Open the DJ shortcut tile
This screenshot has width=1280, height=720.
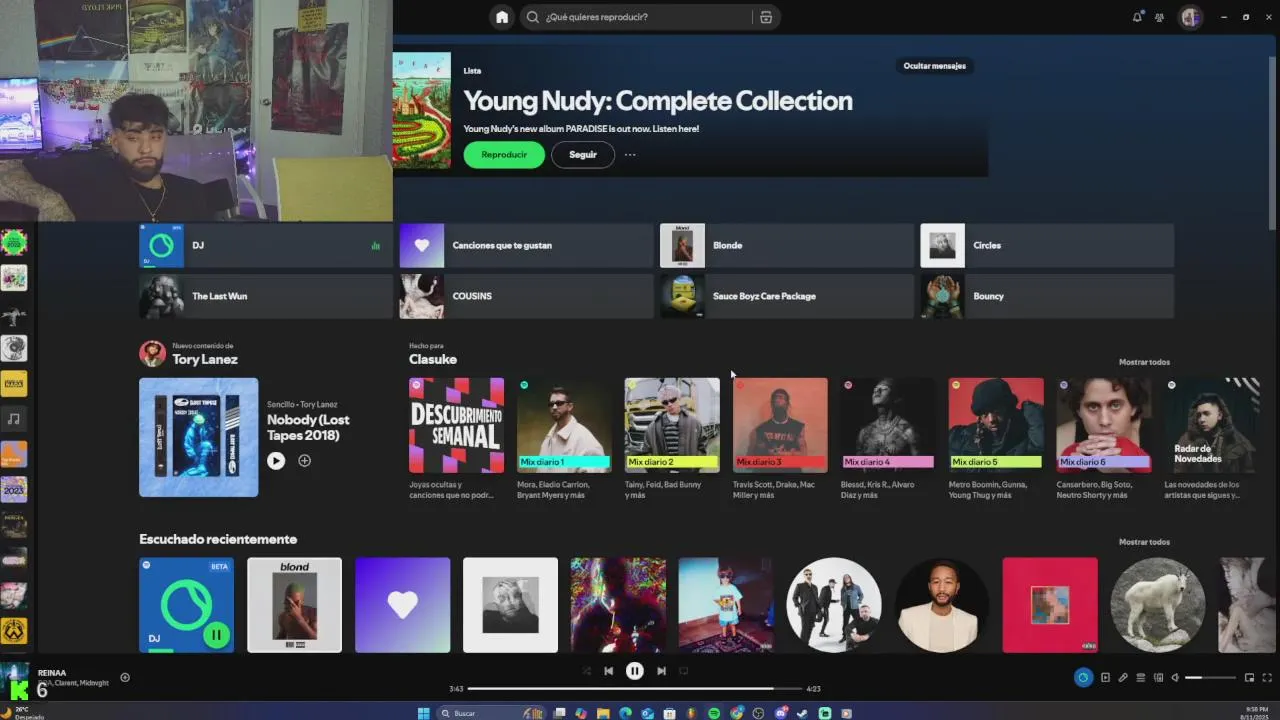pos(266,245)
